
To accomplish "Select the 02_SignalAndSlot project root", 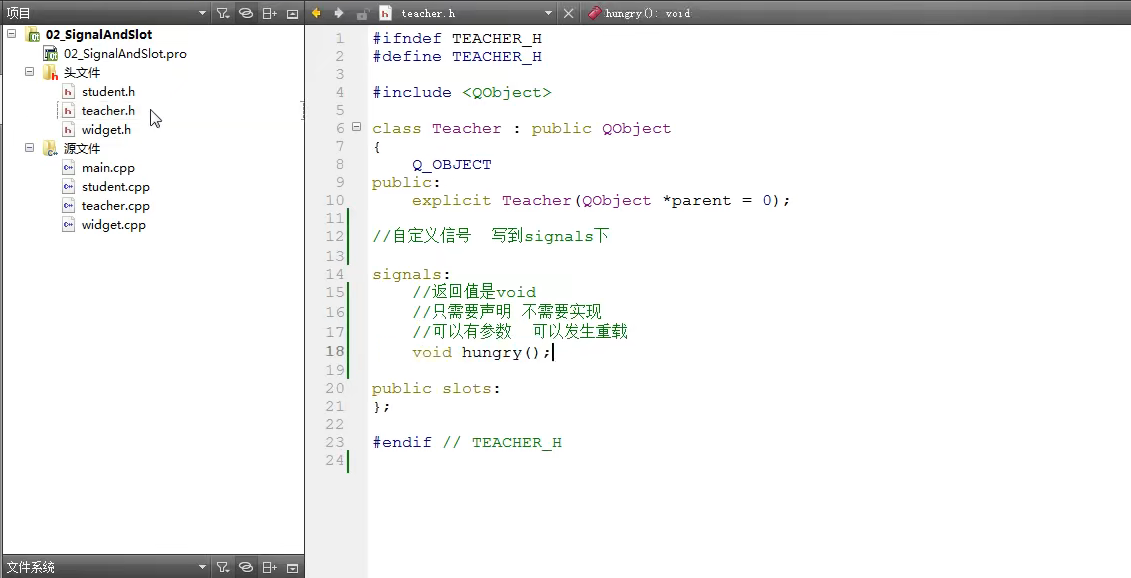I will [x=99, y=35].
